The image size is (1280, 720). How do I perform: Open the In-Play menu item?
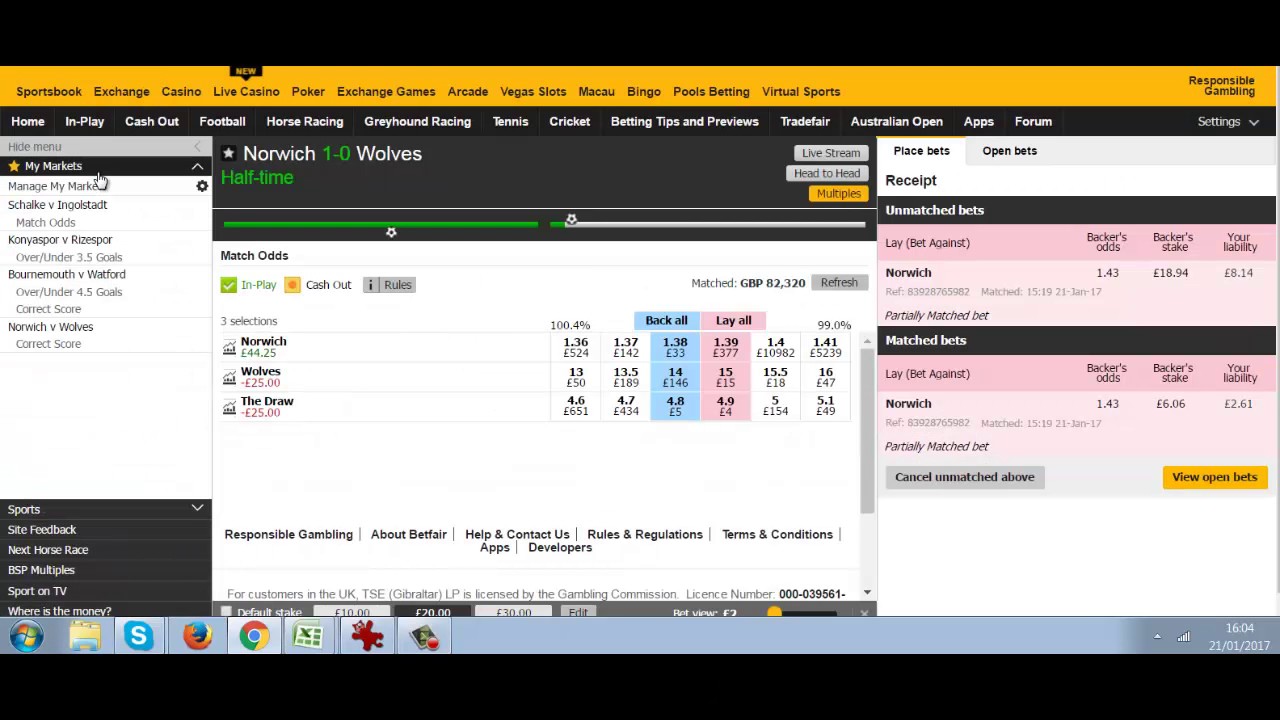pos(84,122)
